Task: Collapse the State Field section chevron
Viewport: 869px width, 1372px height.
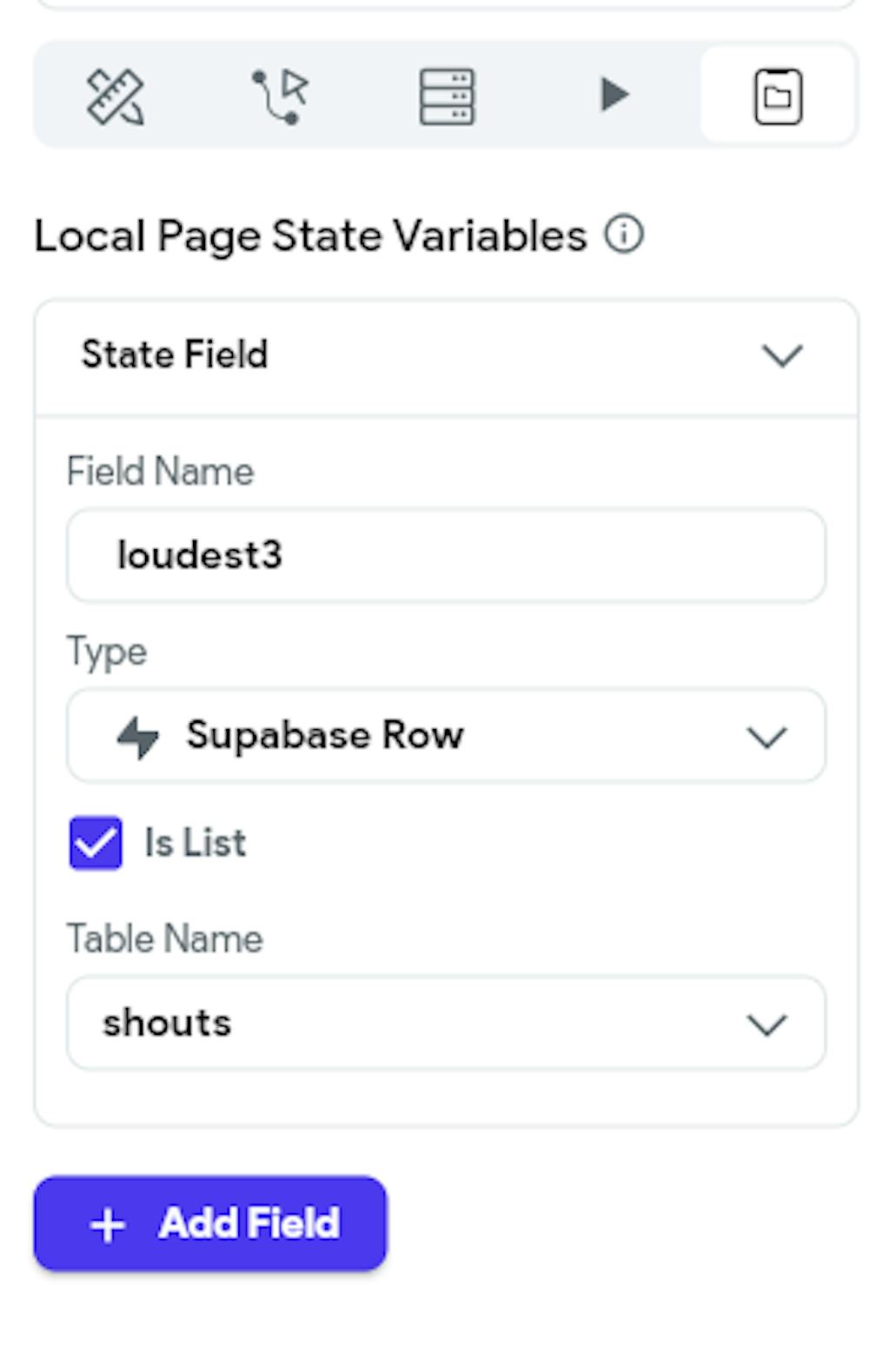Action: 782,355
